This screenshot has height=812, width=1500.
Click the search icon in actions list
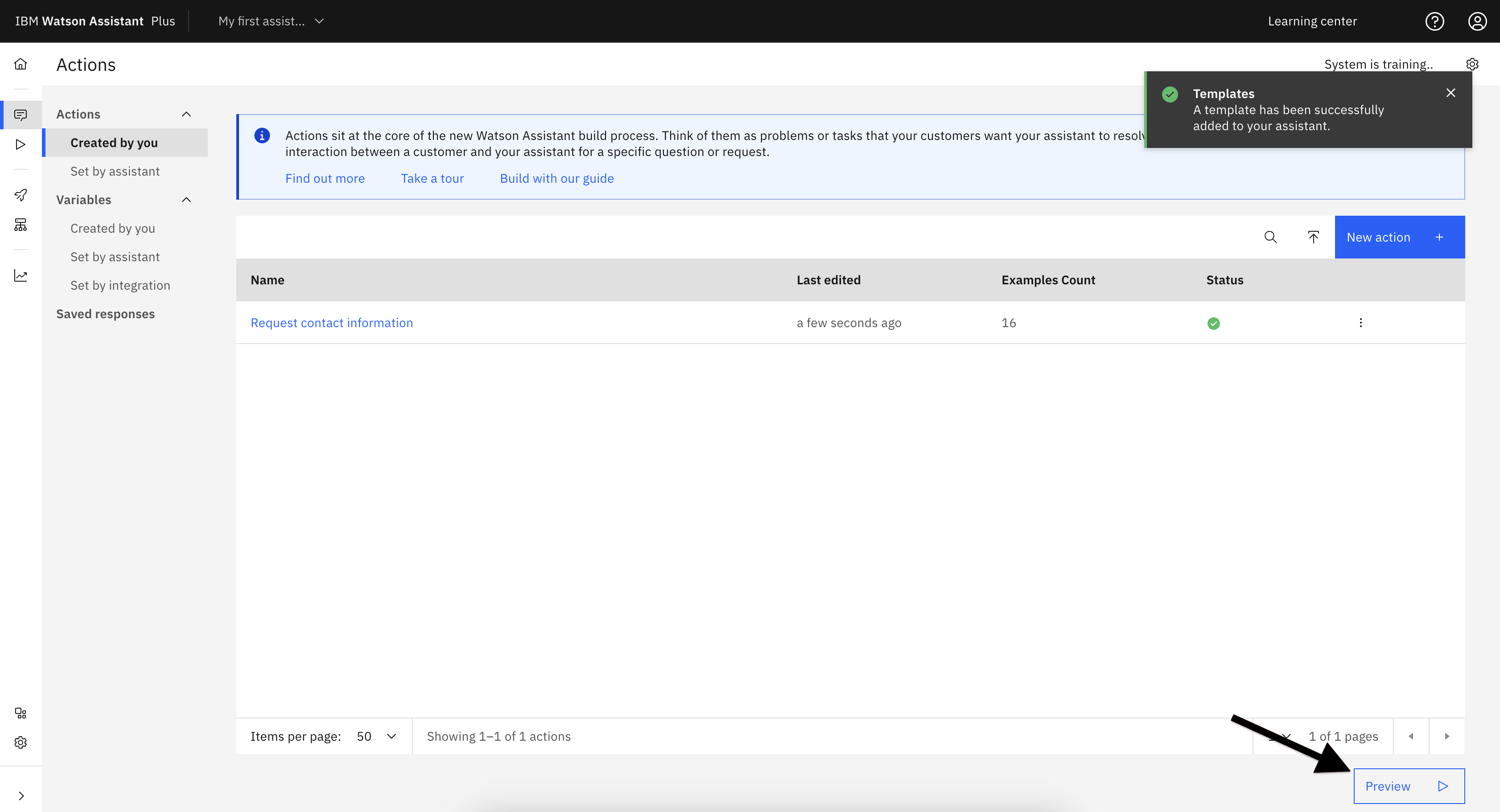1270,237
